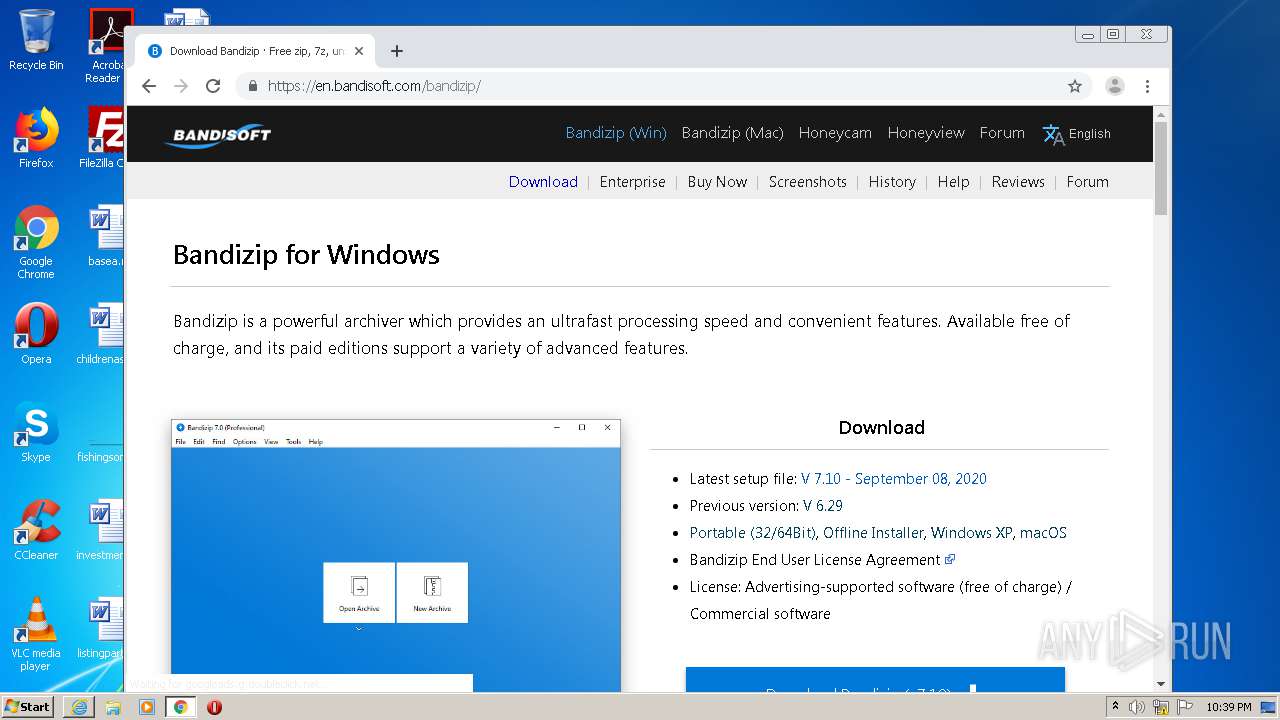Open Honeycam in top navigation
Image resolution: width=1280 pixels, height=720 pixels.
[x=835, y=133]
